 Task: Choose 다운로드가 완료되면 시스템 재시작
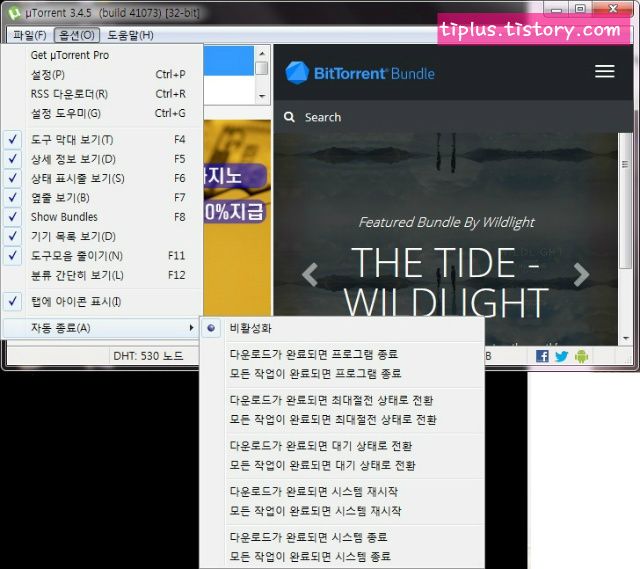click(x=342, y=491)
